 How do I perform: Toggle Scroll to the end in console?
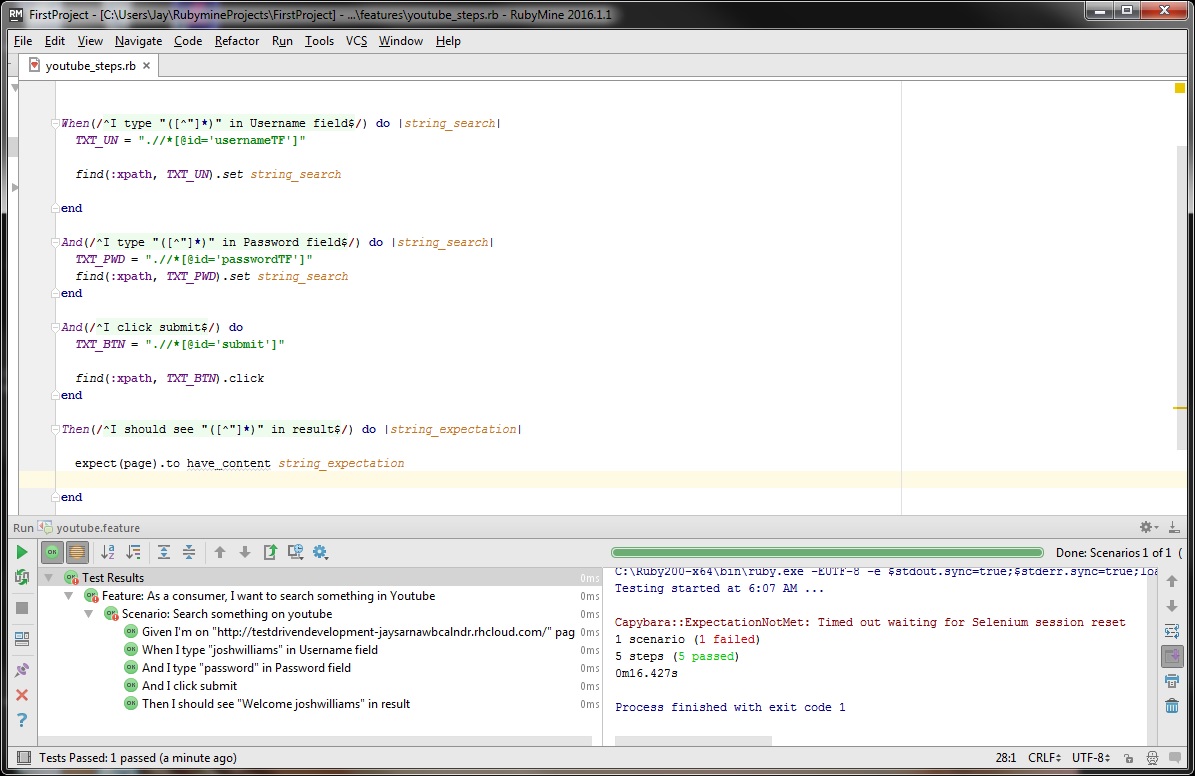pos(1171,656)
